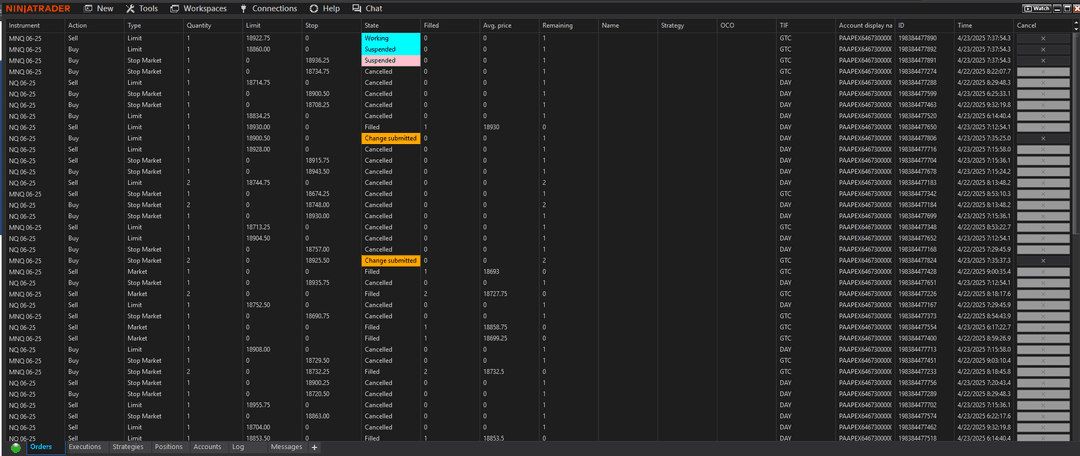Sort by Quantity column header
1080x456 pixels.
pyautogui.click(x=213, y=25)
